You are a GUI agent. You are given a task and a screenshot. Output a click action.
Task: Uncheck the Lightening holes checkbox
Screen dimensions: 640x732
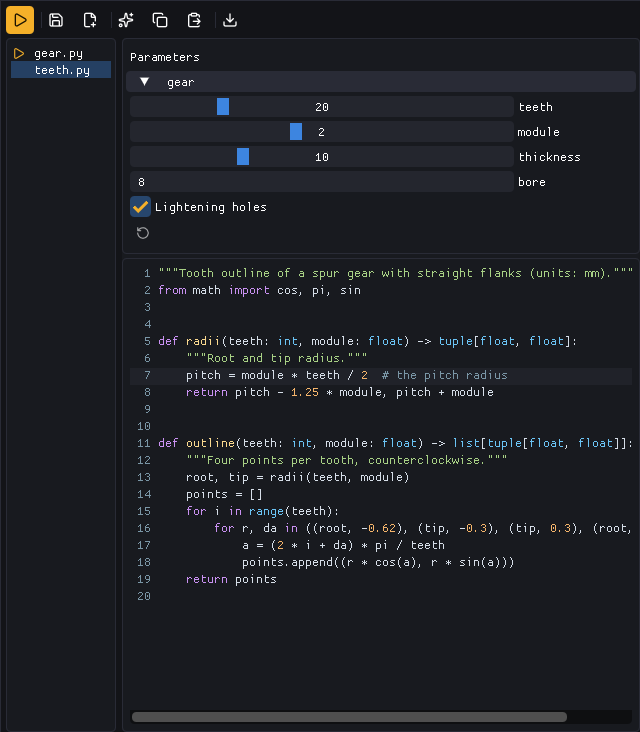pos(141,207)
